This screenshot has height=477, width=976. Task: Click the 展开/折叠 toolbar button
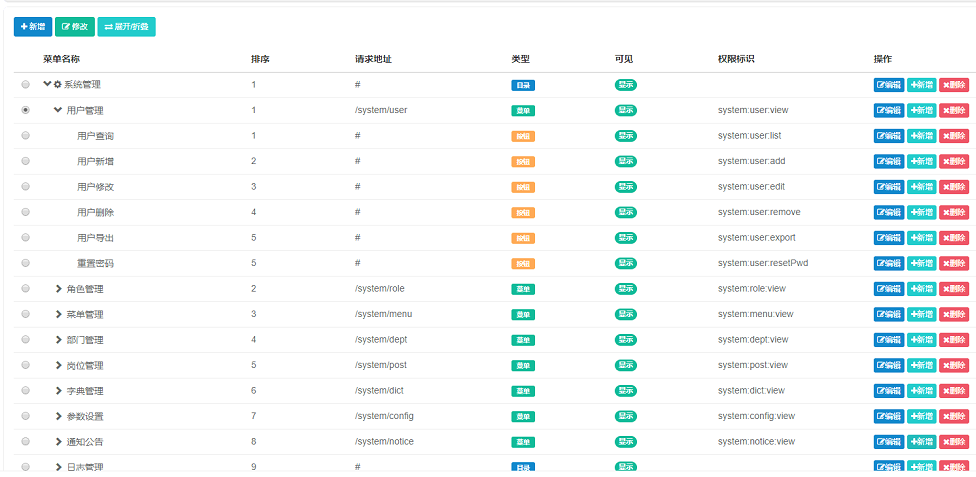[x=126, y=27]
